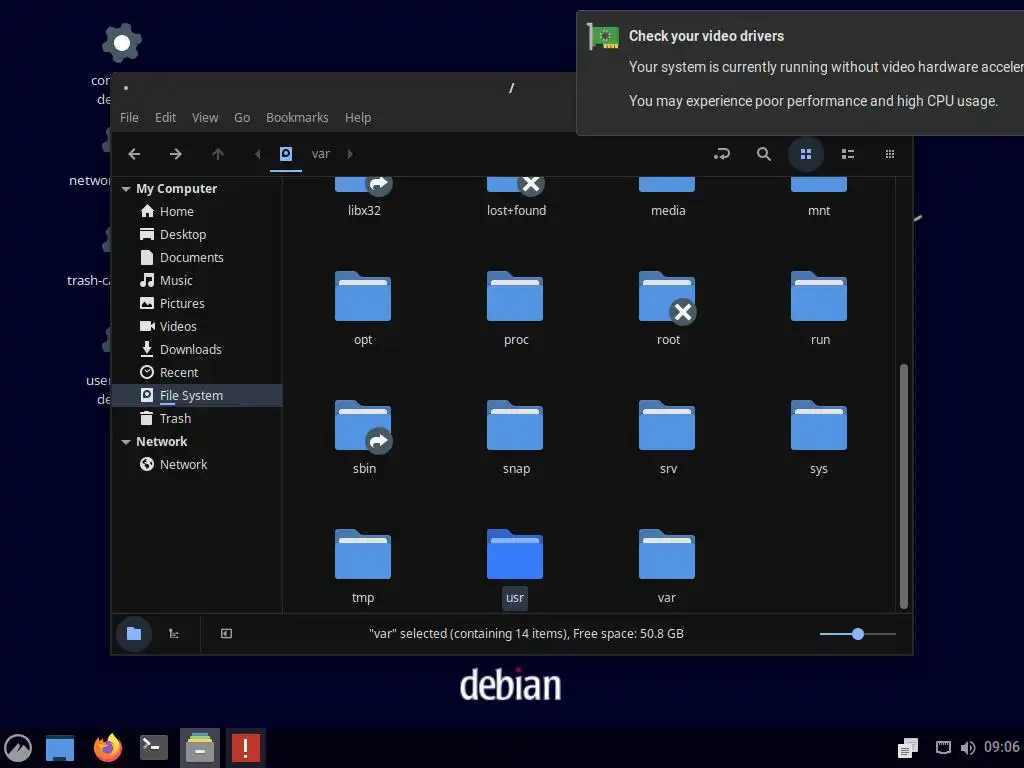Select the proc folder
1024x768 pixels.
point(515,296)
